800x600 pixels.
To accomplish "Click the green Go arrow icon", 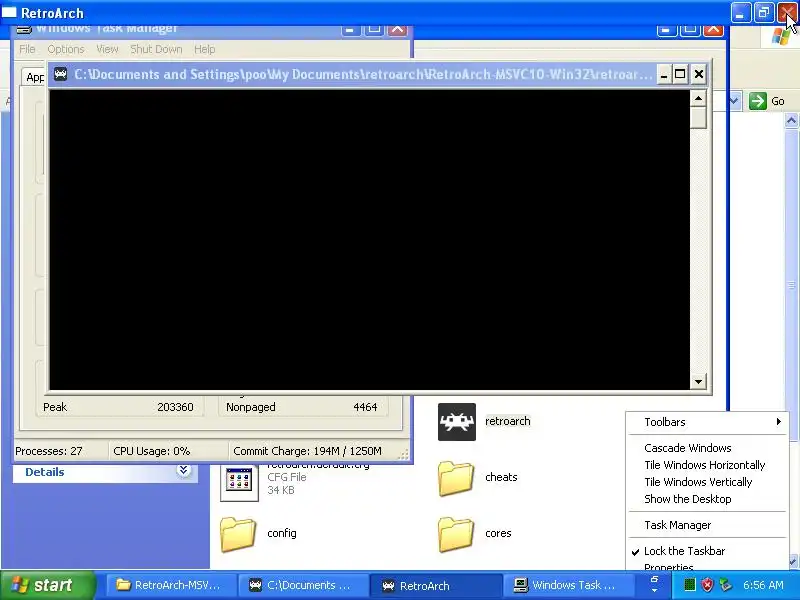I will 758,101.
